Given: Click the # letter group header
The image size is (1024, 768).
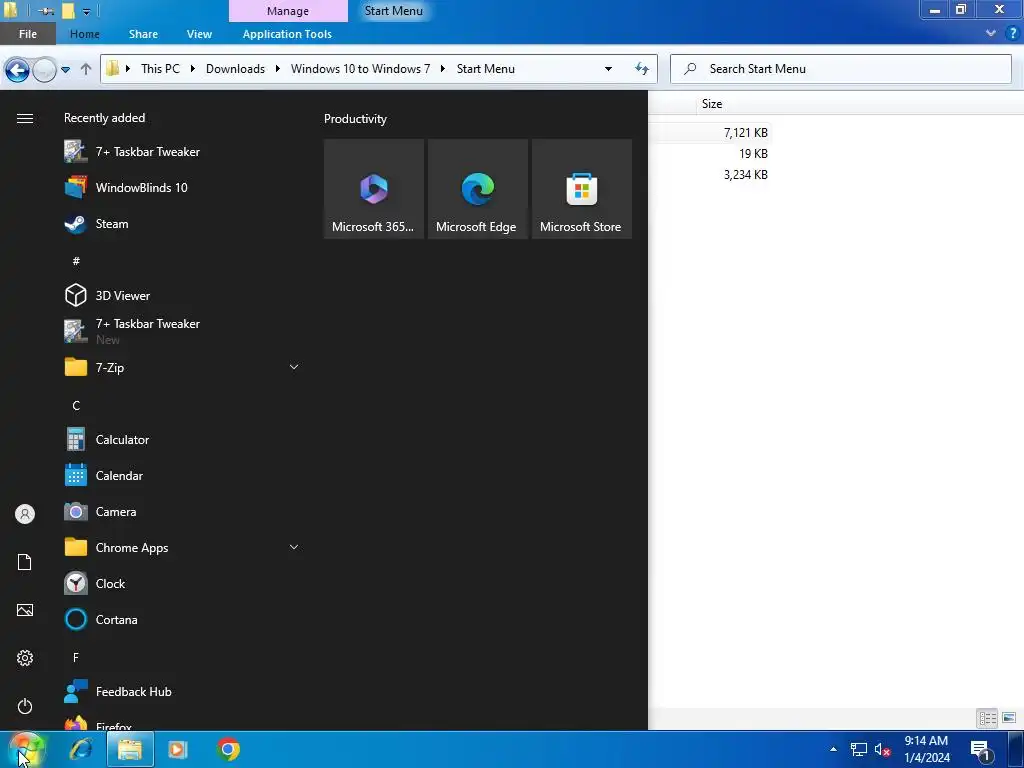Looking at the screenshot, I should (x=76, y=261).
